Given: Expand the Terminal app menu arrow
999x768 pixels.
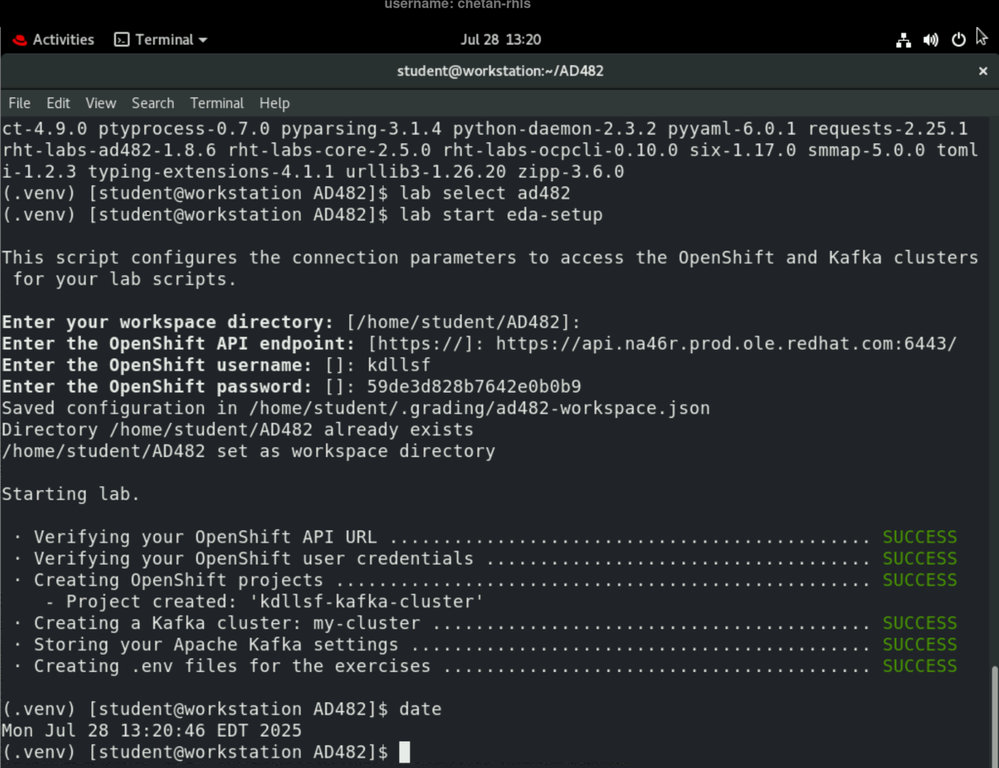Looking at the screenshot, I should [x=203, y=40].
